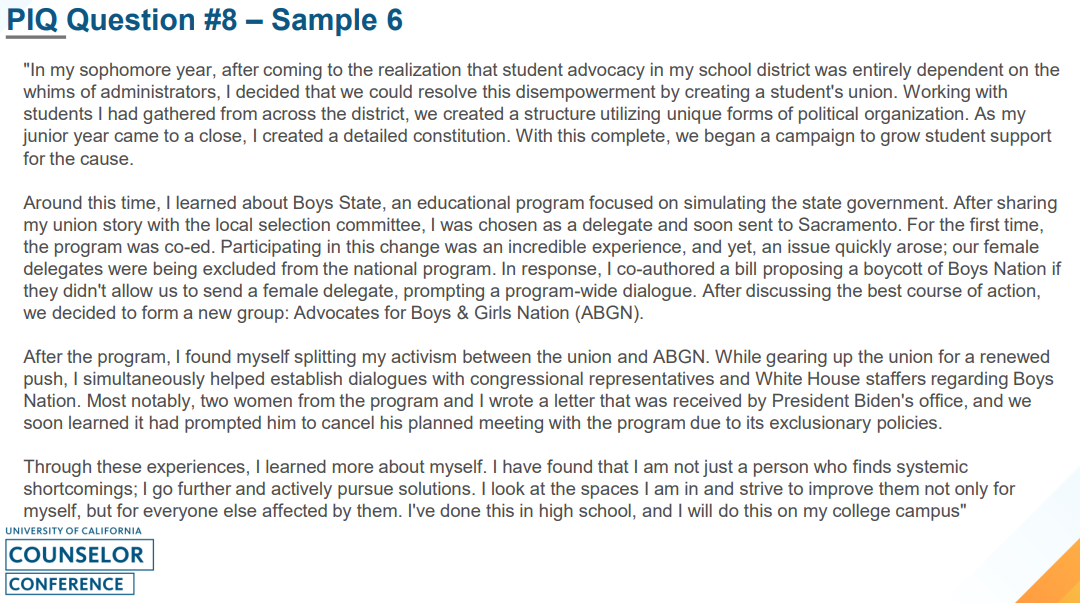1080x603 pixels.
Task: Click the paragraph starting "Around this time"
Action: (540, 258)
